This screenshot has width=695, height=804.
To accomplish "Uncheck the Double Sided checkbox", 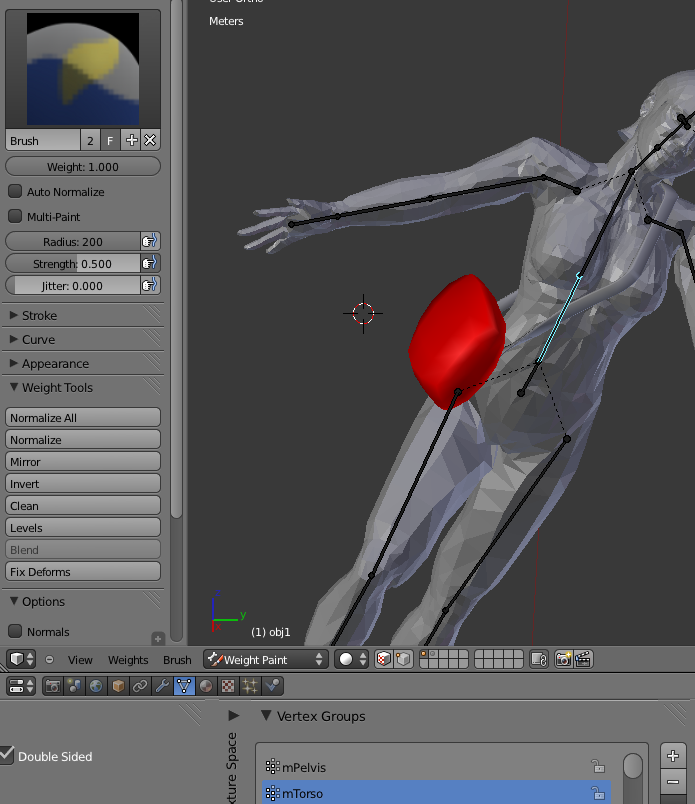I will tap(7, 755).
